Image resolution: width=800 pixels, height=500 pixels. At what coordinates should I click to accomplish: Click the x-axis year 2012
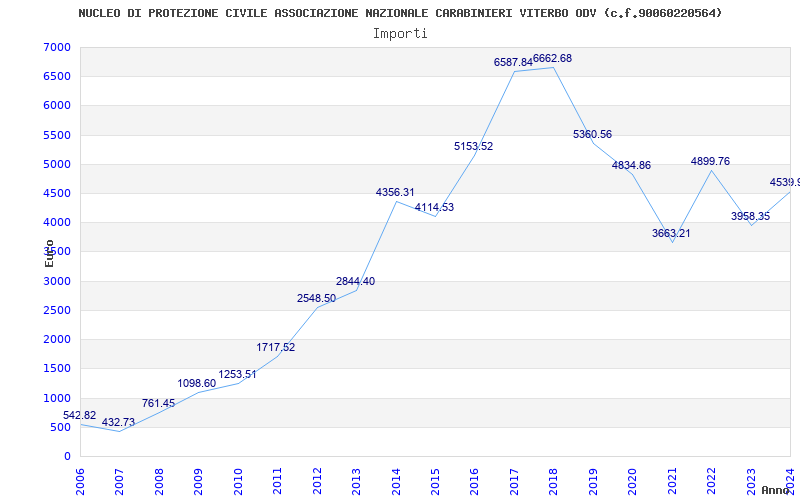317,482
